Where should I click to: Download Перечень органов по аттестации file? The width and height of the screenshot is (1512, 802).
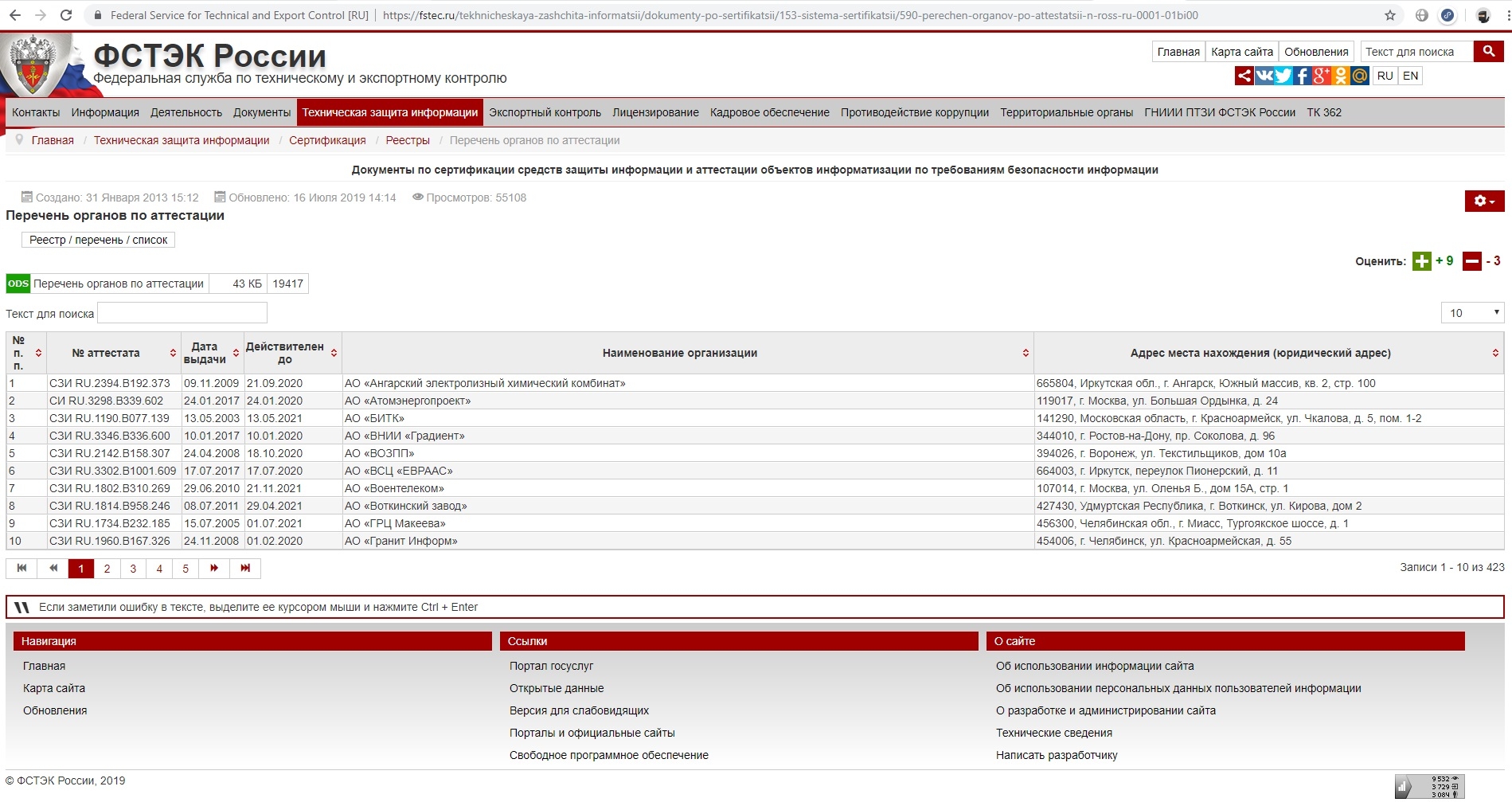[119, 284]
